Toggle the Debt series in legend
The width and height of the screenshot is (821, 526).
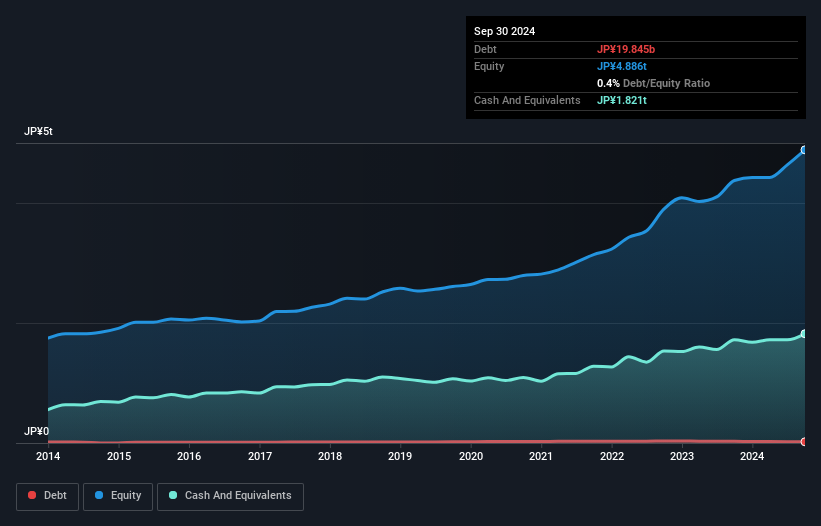[48, 496]
